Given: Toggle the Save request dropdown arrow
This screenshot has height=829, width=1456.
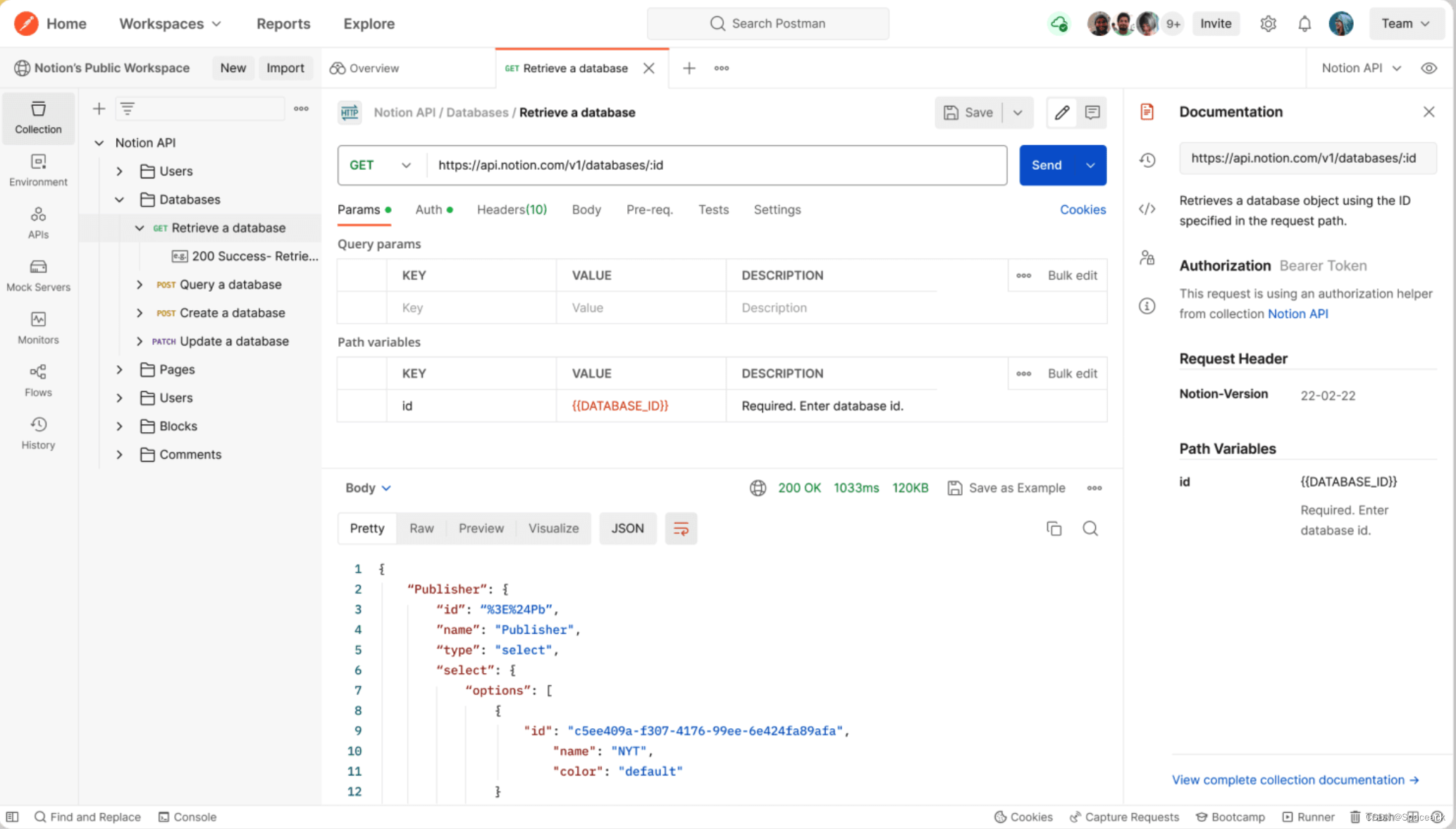Looking at the screenshot, I should (1018, 112).
